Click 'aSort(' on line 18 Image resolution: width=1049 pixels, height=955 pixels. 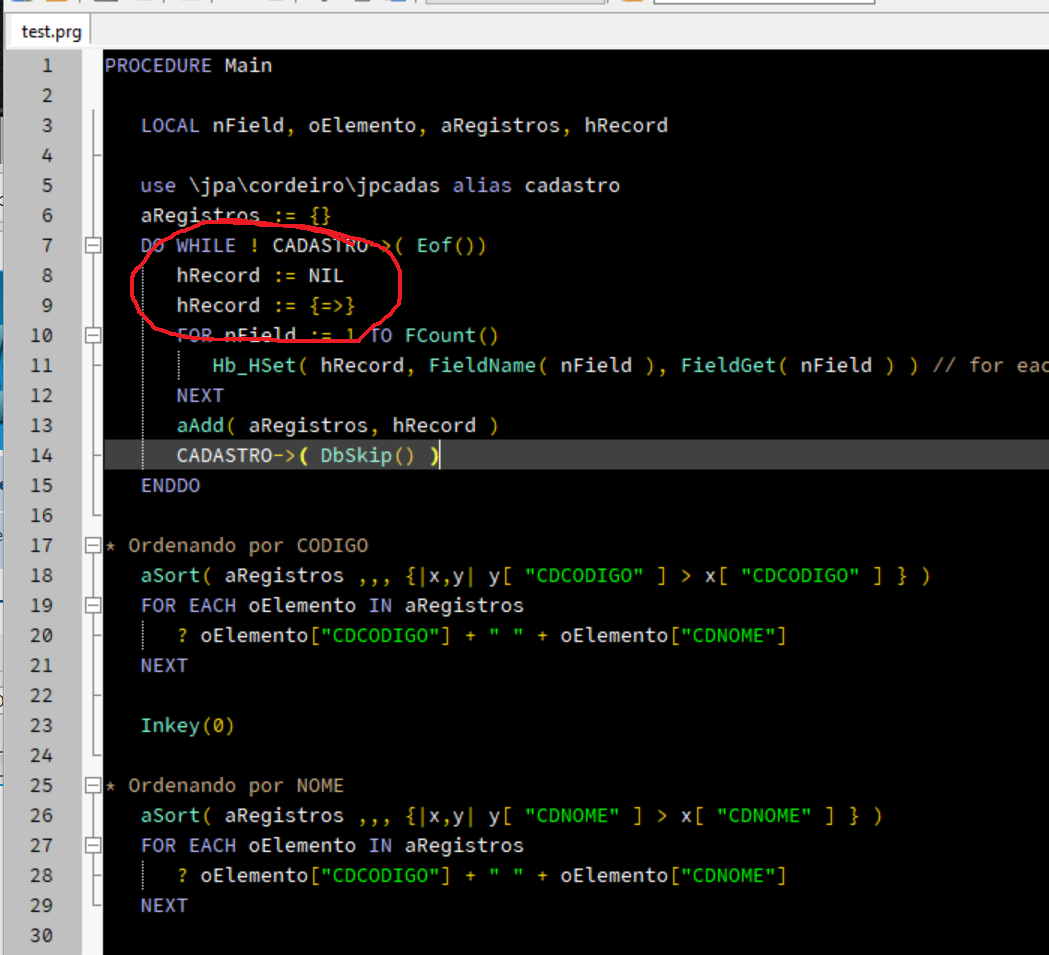click(x=176, y=576)
